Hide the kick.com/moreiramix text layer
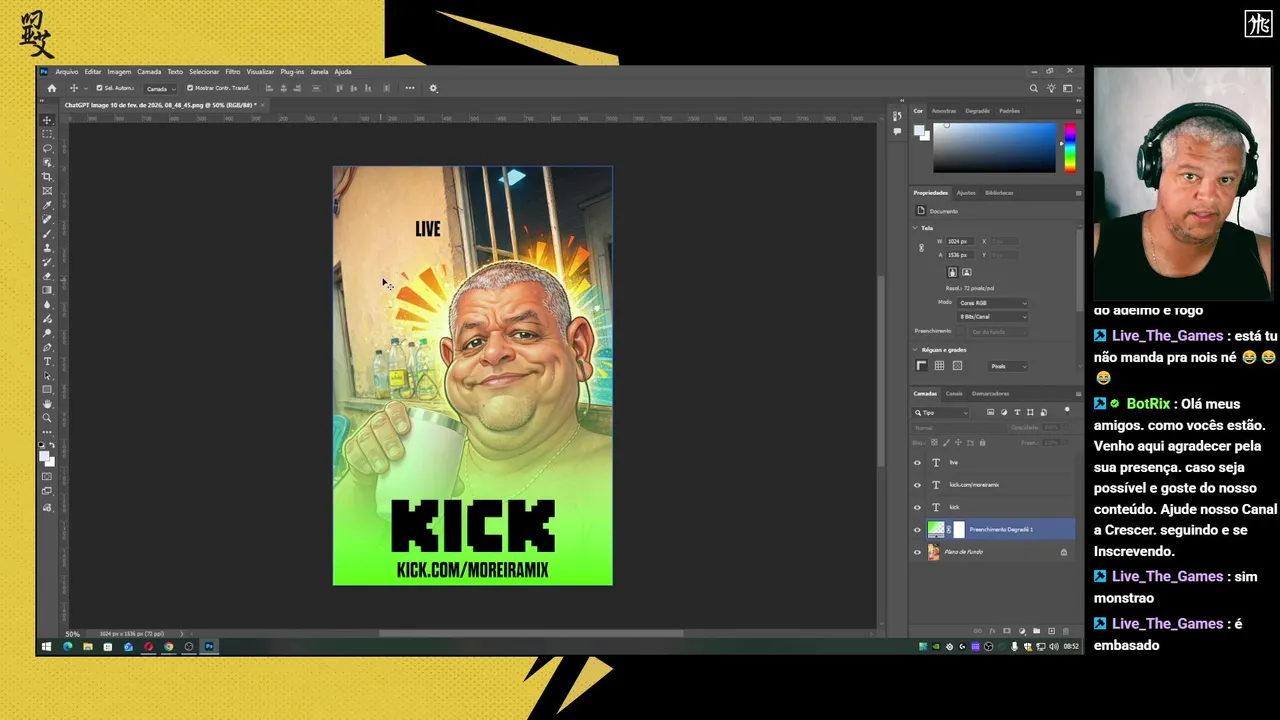 917,485
